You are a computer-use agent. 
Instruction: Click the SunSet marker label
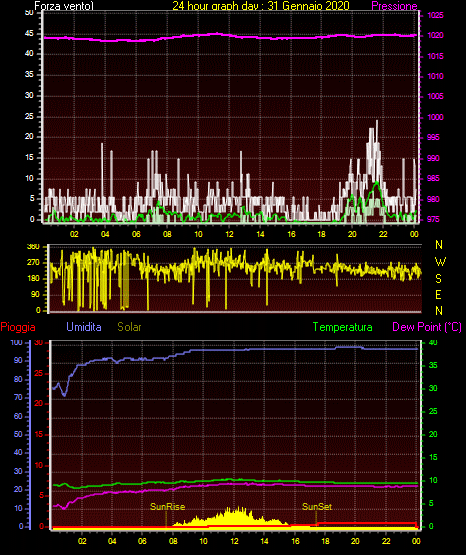tap(317, 507)
